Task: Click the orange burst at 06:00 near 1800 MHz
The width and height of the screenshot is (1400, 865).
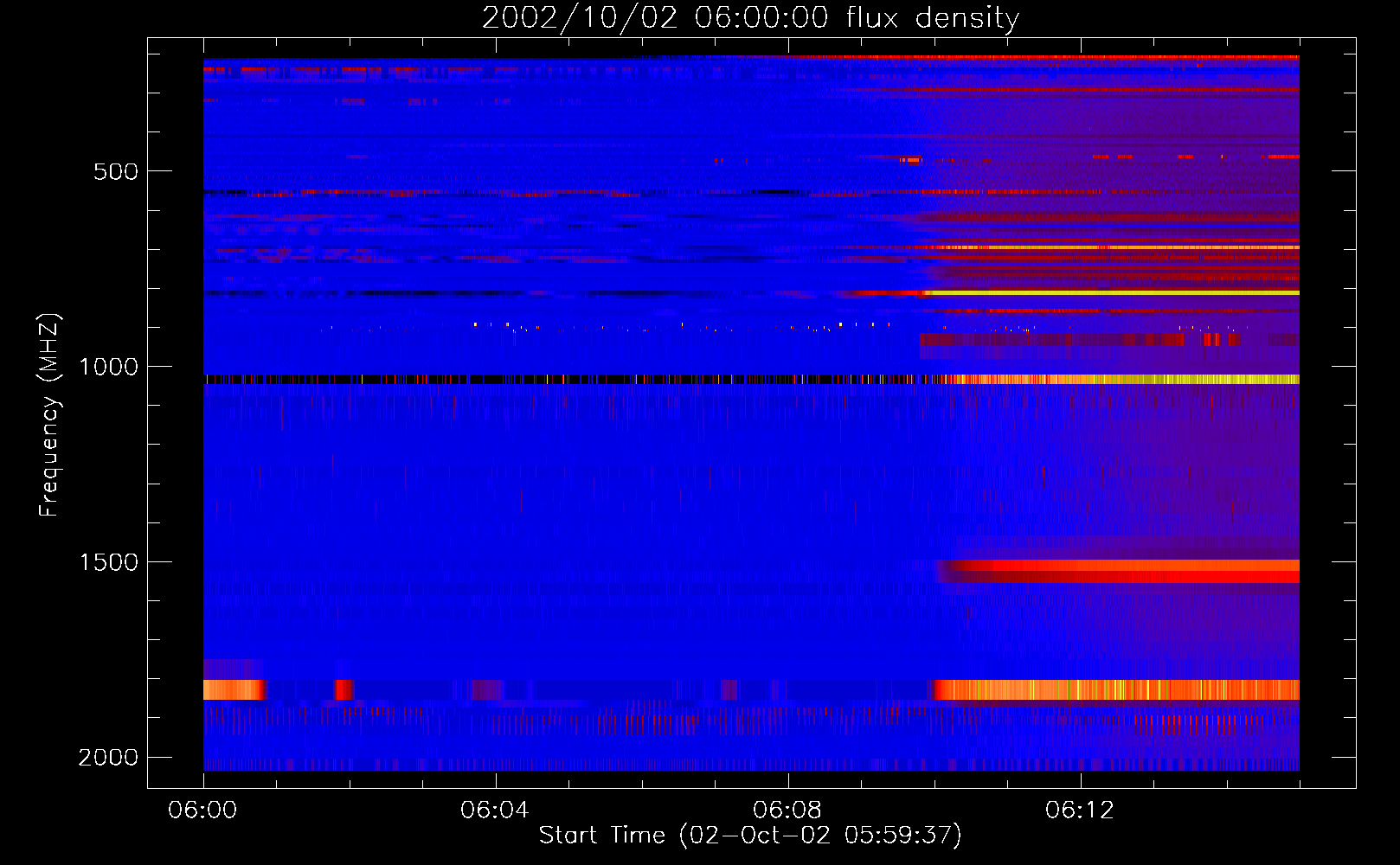Action: pyautogui.click(x=234, y=689)
